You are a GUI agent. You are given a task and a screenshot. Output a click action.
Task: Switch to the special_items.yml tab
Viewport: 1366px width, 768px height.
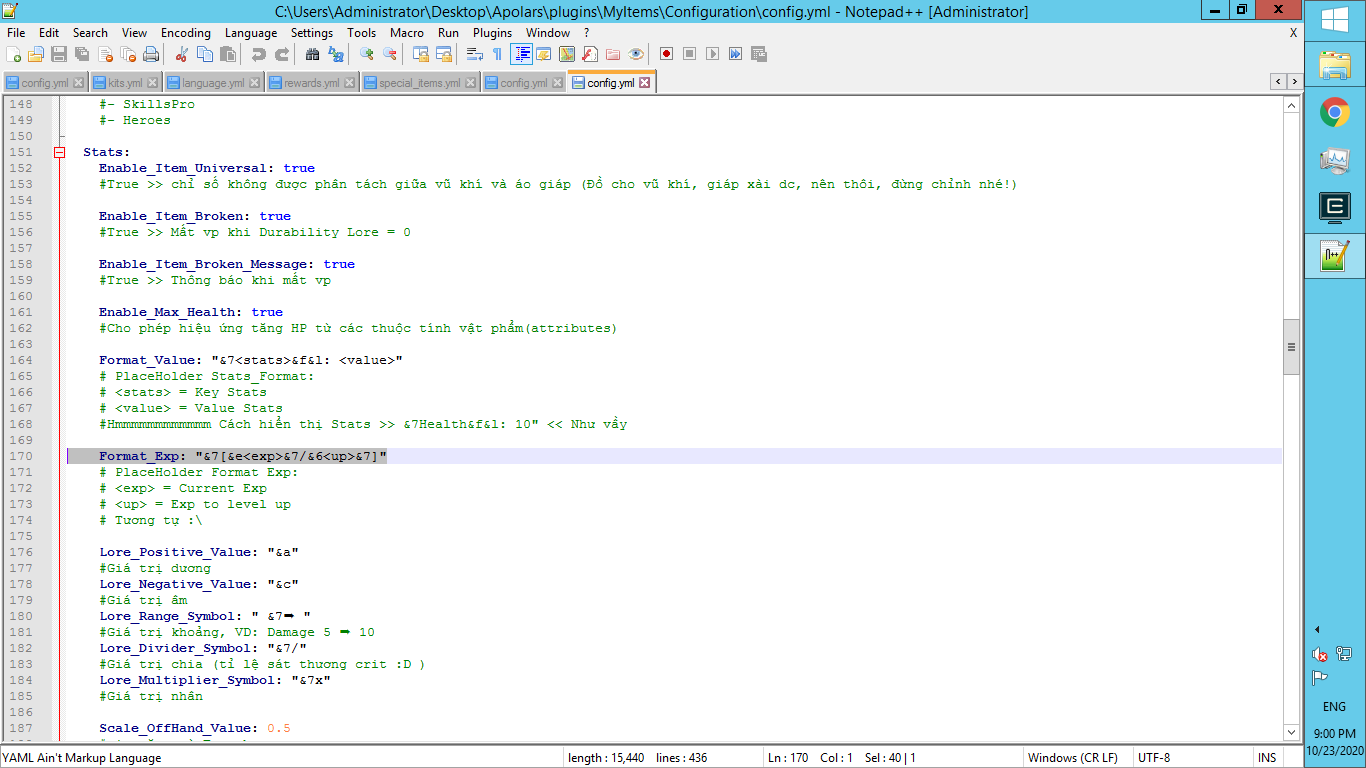tap(419, 83)
